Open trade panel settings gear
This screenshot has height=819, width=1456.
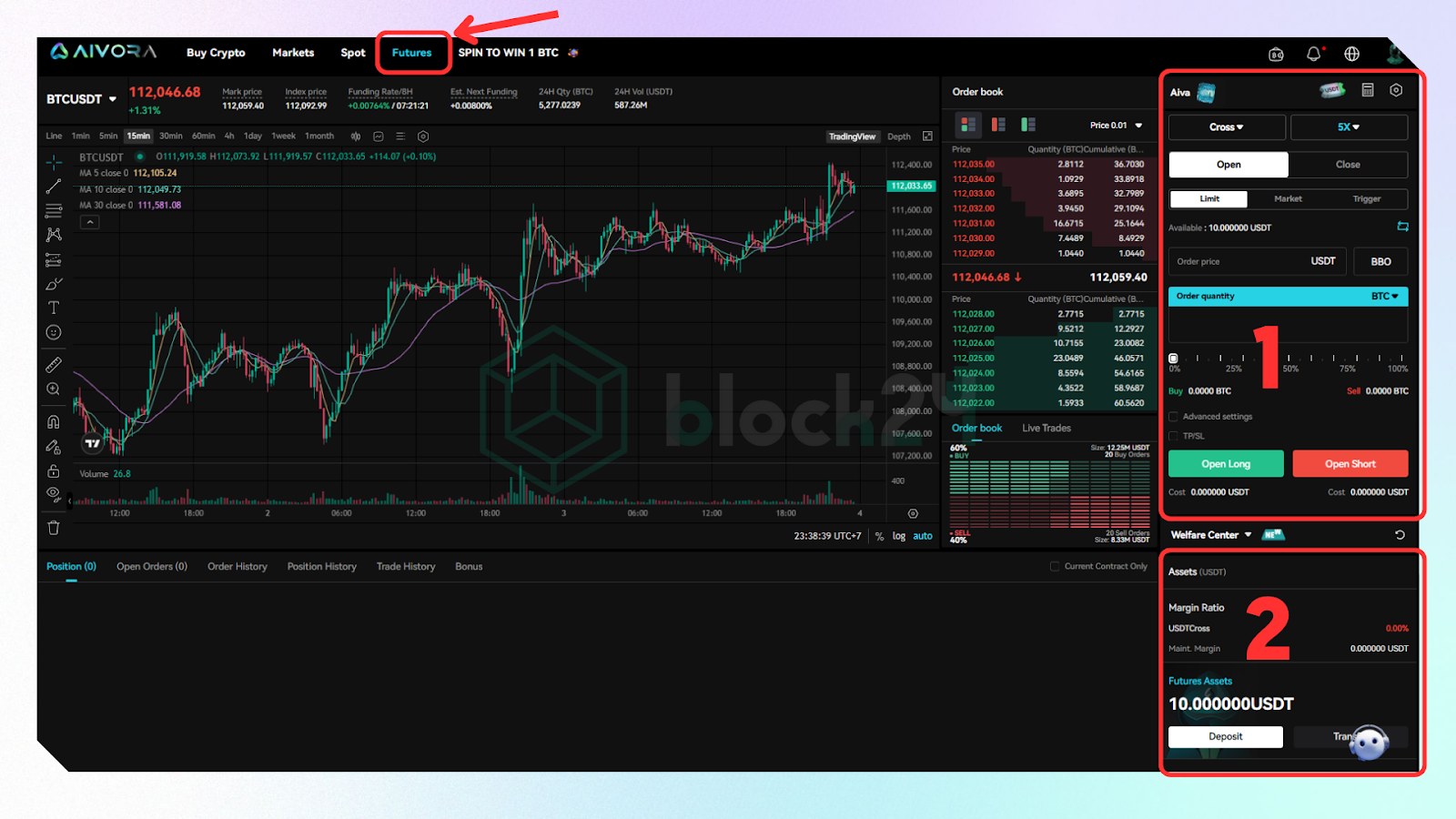point(1396,90)
